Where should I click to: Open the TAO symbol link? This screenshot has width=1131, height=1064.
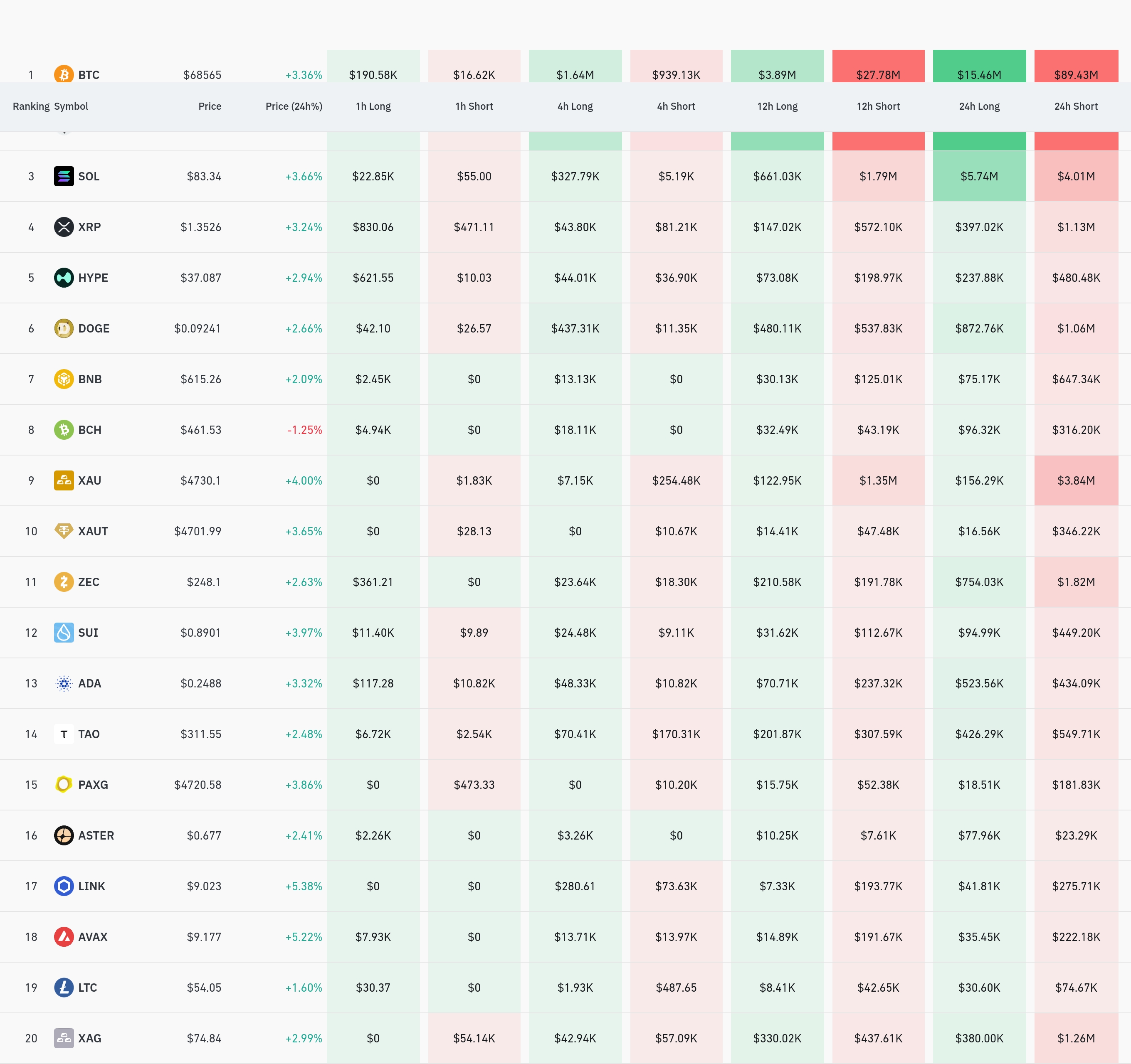click(x=89, y=734)
